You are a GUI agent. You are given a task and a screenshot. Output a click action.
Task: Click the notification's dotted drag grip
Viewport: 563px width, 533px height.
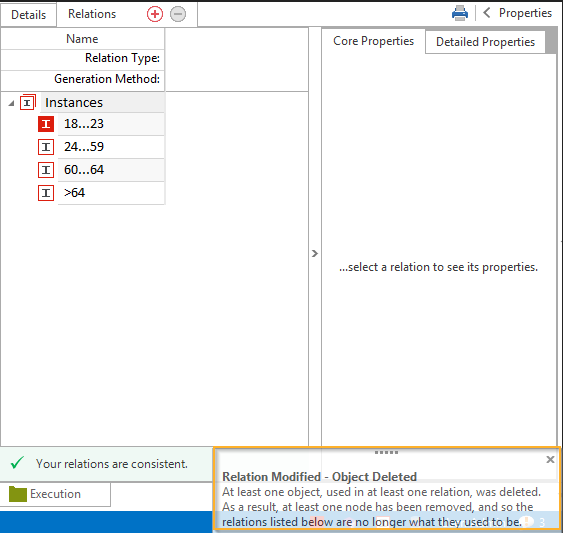(386, 452)
